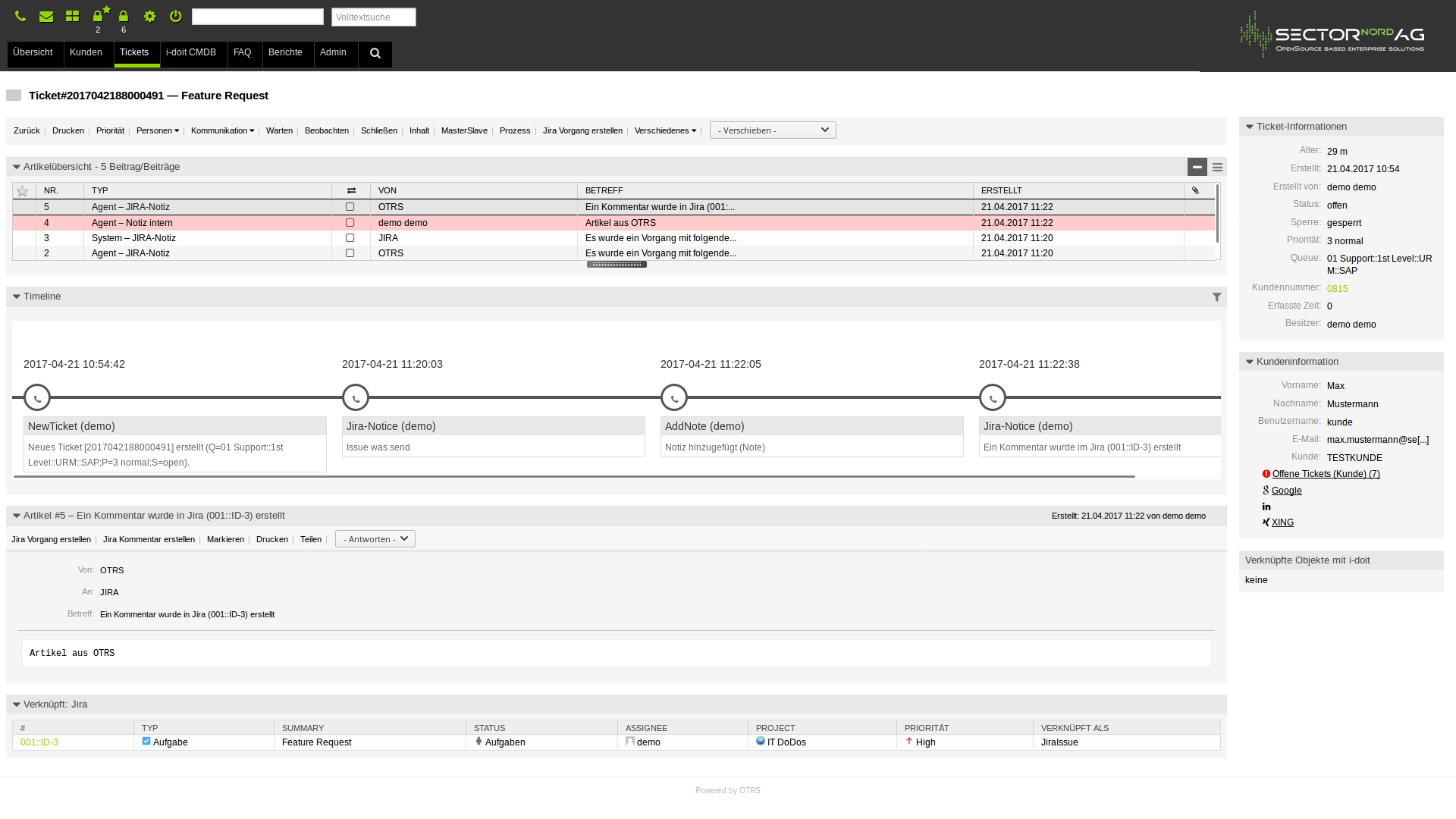Click the article list menu icon
This screenshot has height=819, width=1456.
[x=1217, y=167]
